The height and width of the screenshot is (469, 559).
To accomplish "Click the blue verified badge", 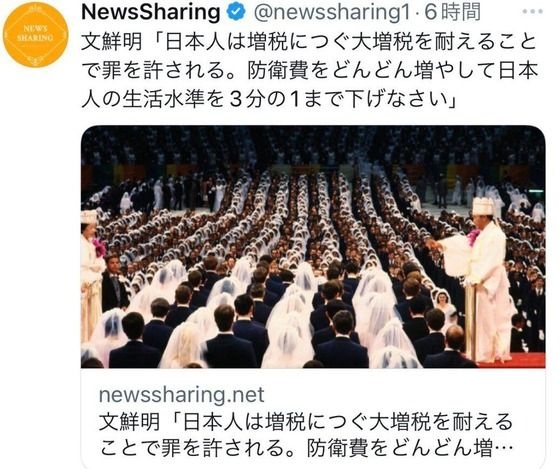I will pyautogui.click(x=237, y=13).
